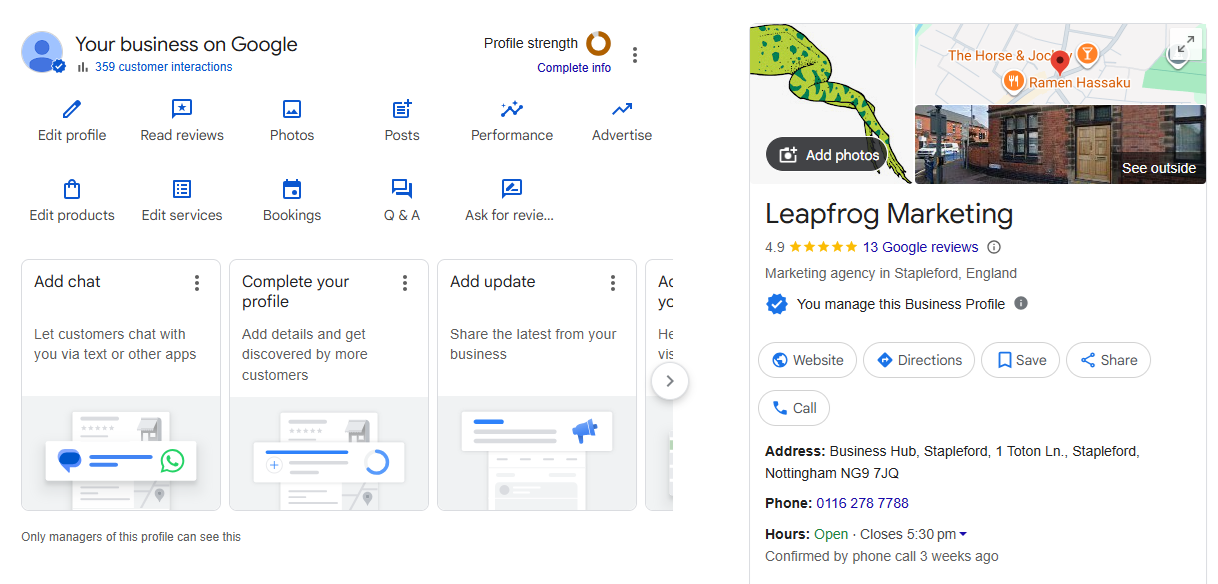The height and width of the screenshot is (584, 1218).
Task: Open the Complete your profile card
Action: click(328, 385)
